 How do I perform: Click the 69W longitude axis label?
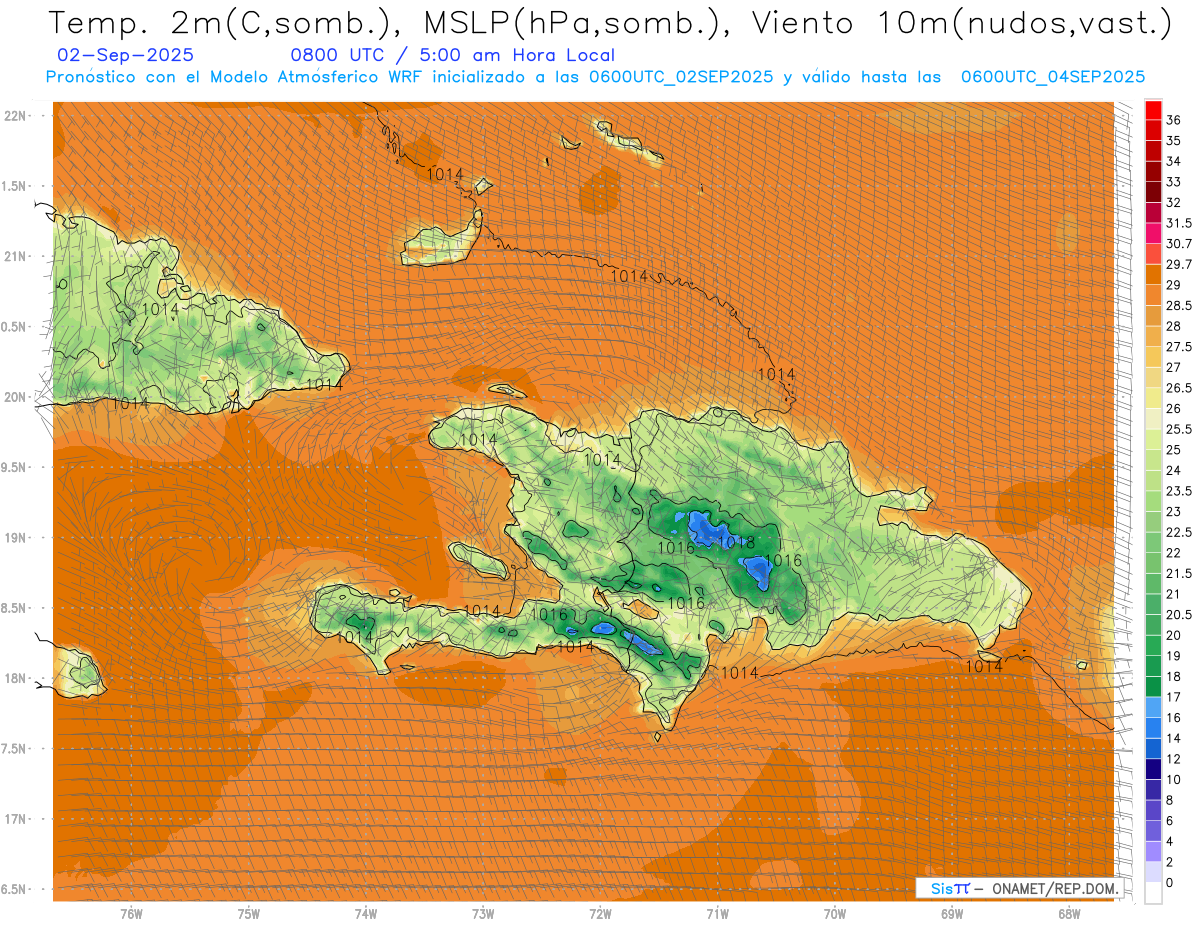(952, 914)
